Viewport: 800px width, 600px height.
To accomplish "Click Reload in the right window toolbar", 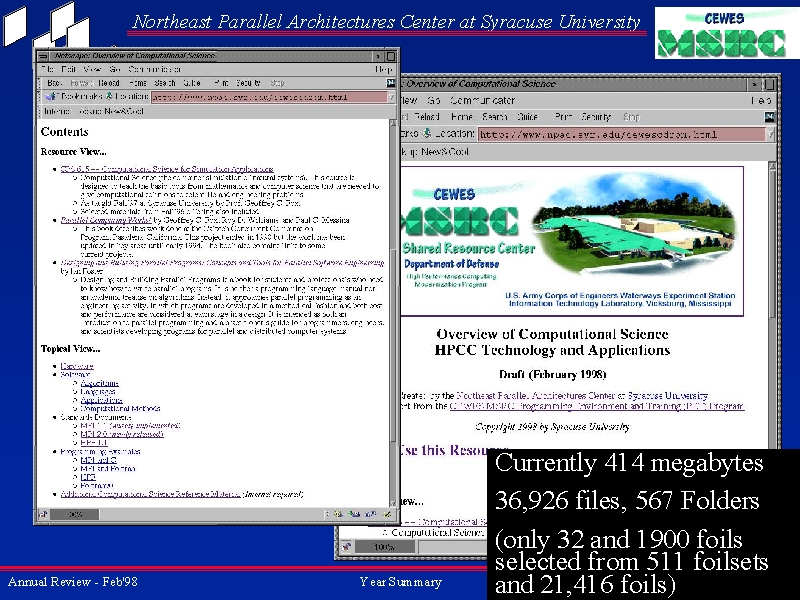I will pos(427,117).
